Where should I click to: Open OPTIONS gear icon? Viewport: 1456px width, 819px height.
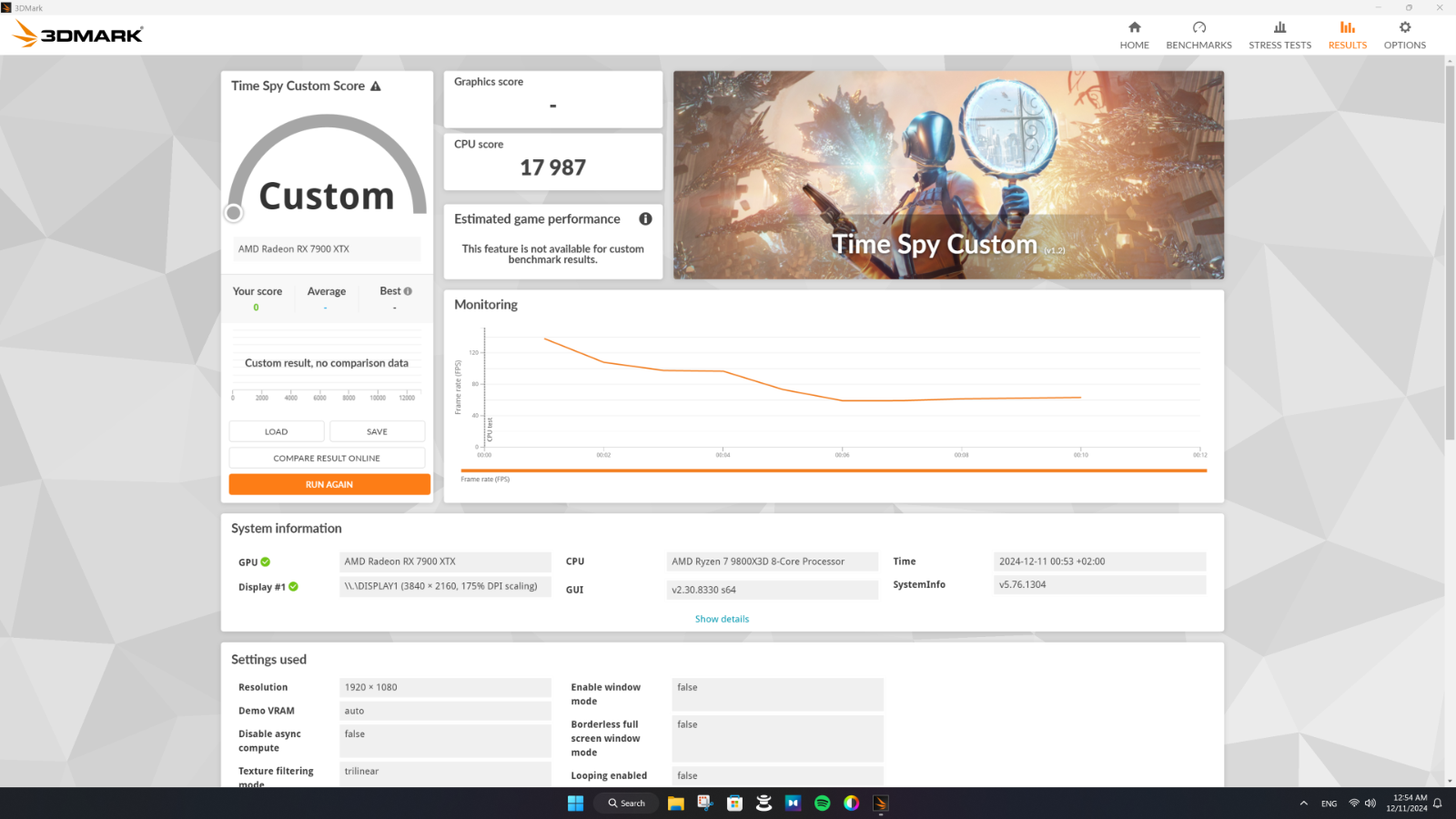pyautogui.click(x=1405, y=27)
